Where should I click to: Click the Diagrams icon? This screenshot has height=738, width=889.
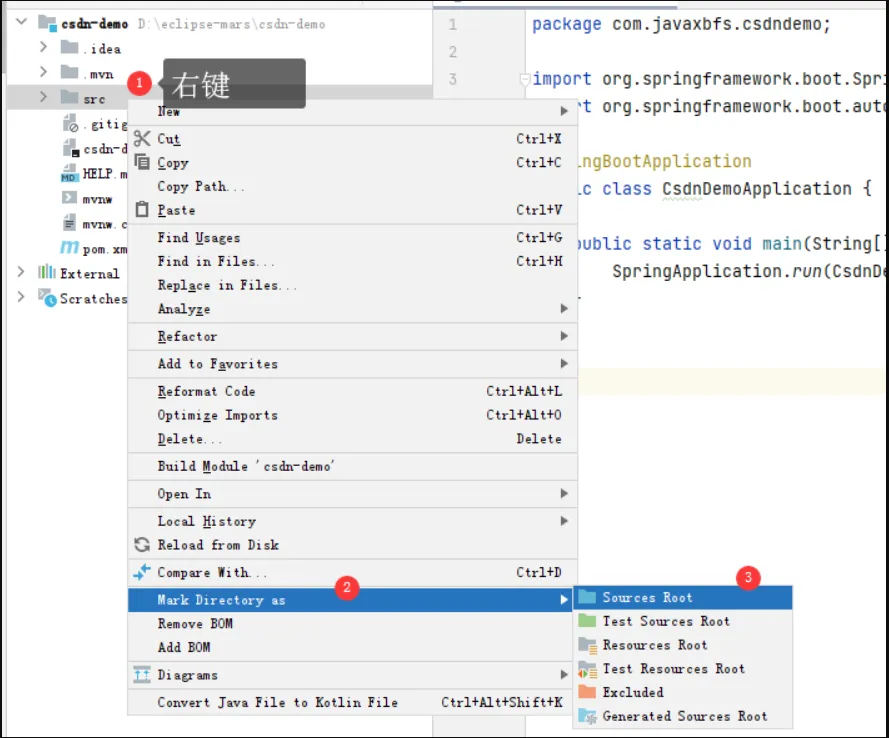pos(142,675)
